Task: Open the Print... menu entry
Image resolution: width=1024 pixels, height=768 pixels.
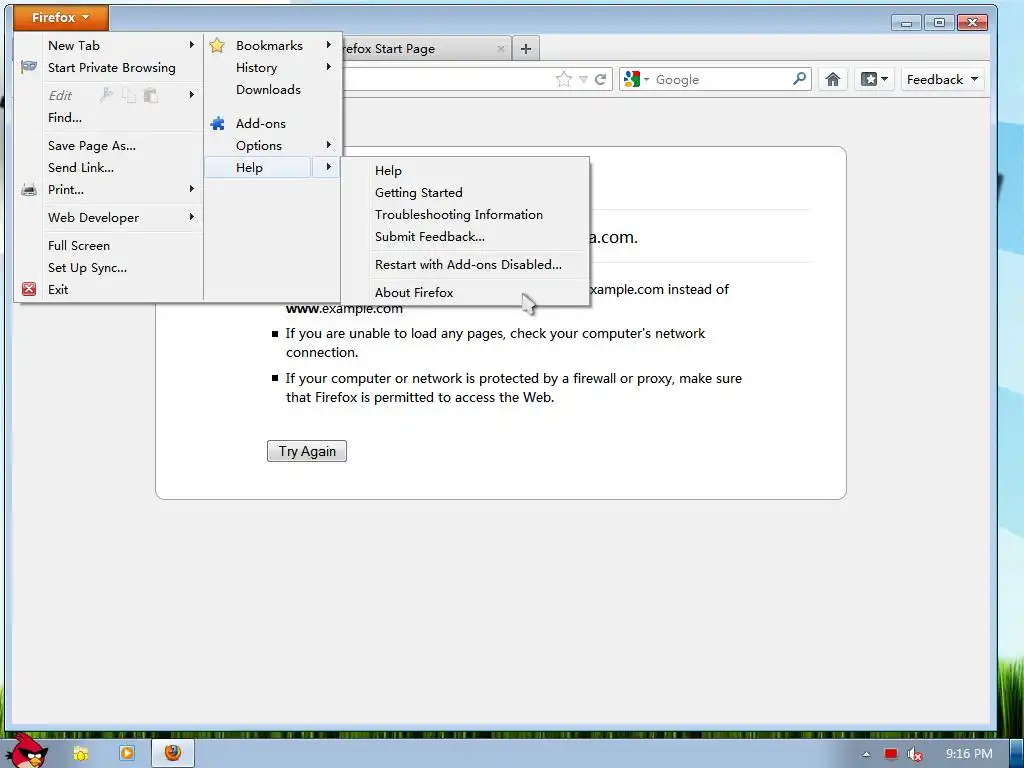Action: click(66, 189)
